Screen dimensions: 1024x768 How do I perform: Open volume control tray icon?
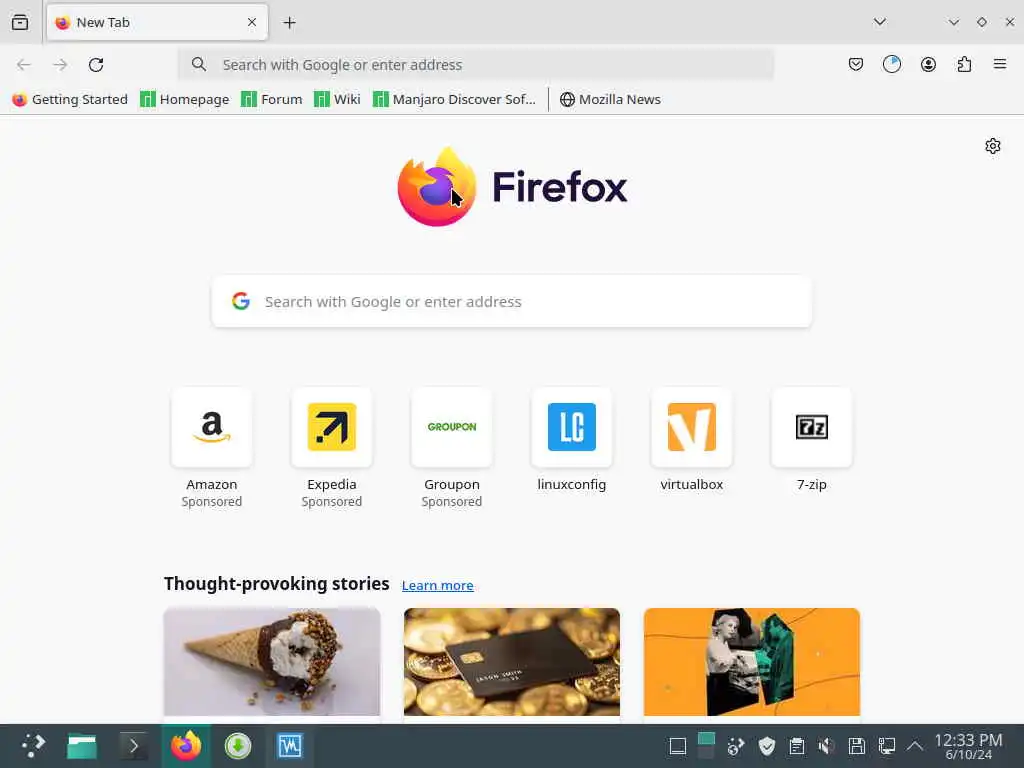[827, 746]
